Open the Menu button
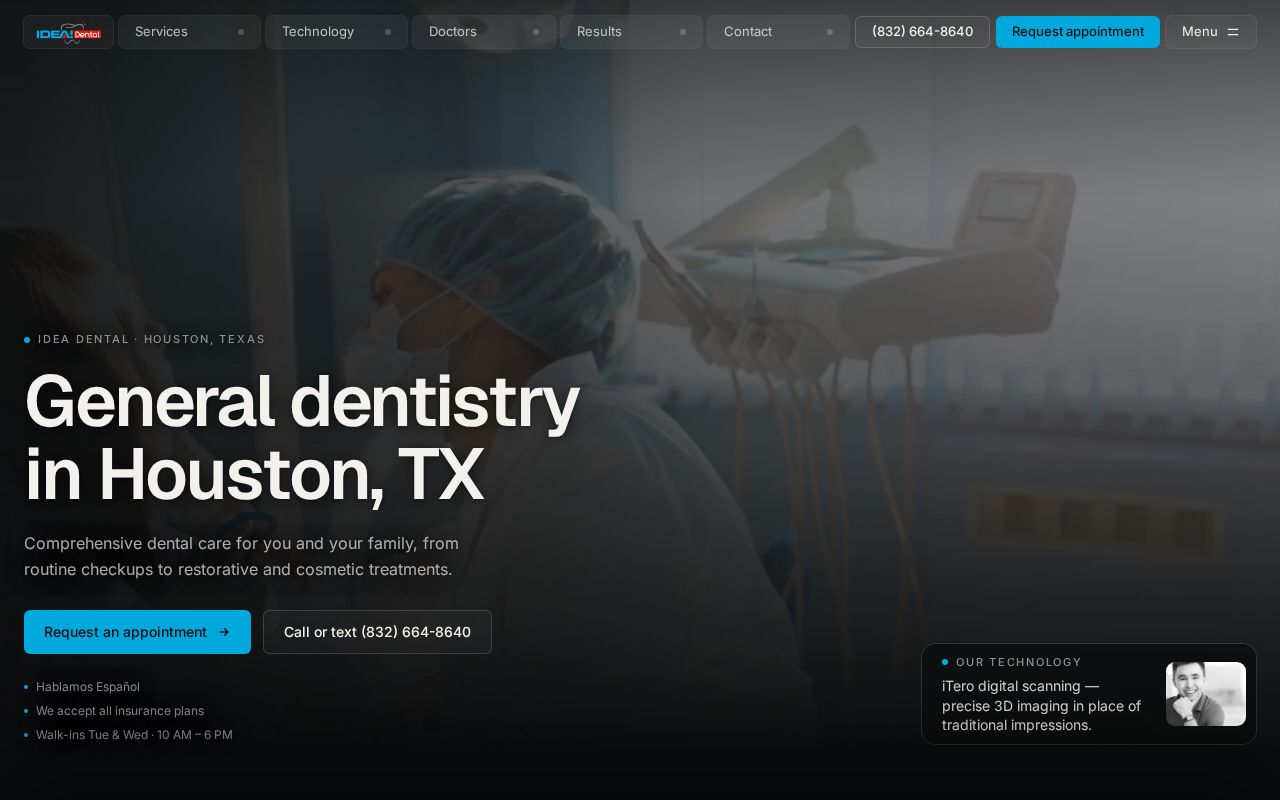This screenshot has height=800, width=1280. (1211, 32)
